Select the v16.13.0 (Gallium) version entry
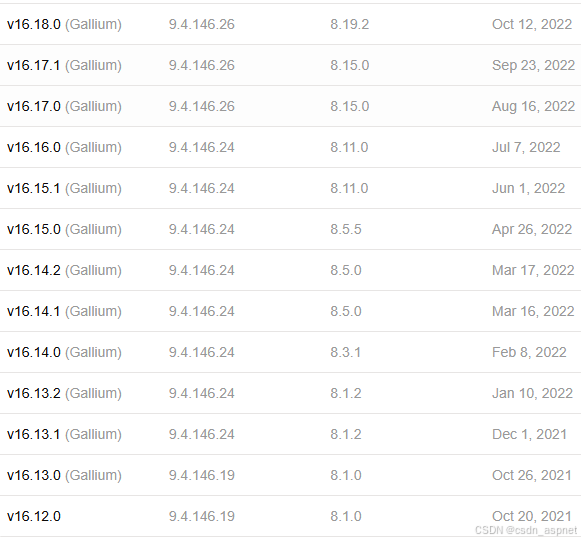 tap(64, 476)
